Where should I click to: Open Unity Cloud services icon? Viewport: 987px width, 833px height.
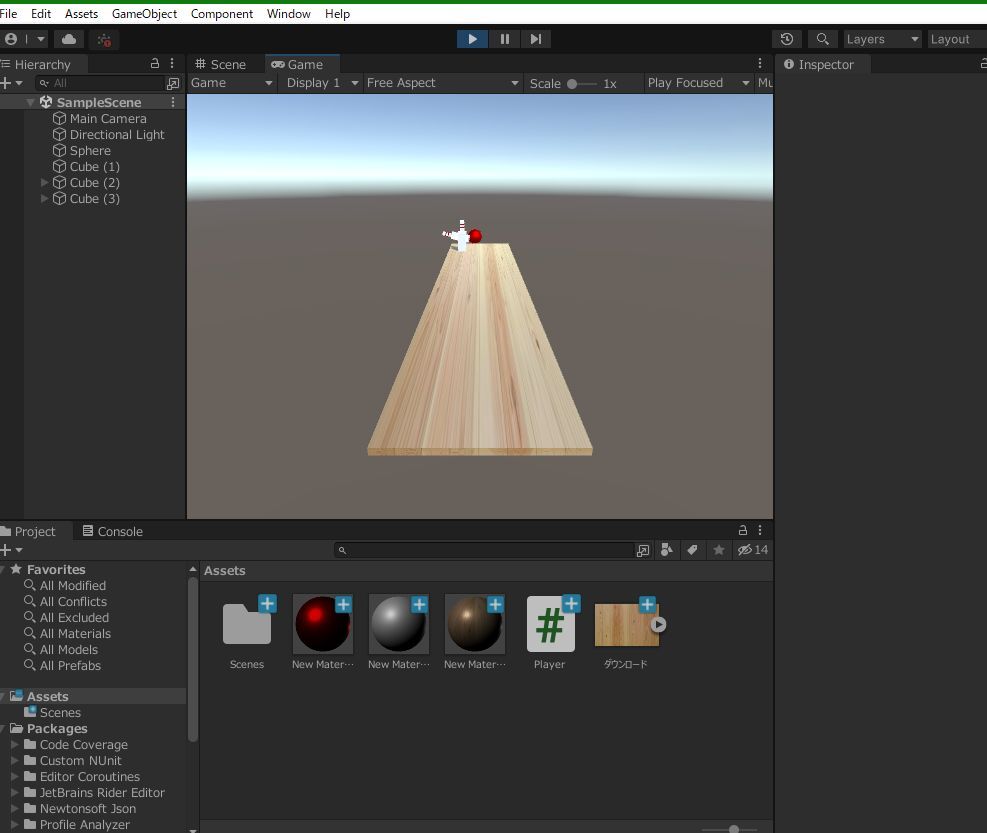[x=69, y=39]
